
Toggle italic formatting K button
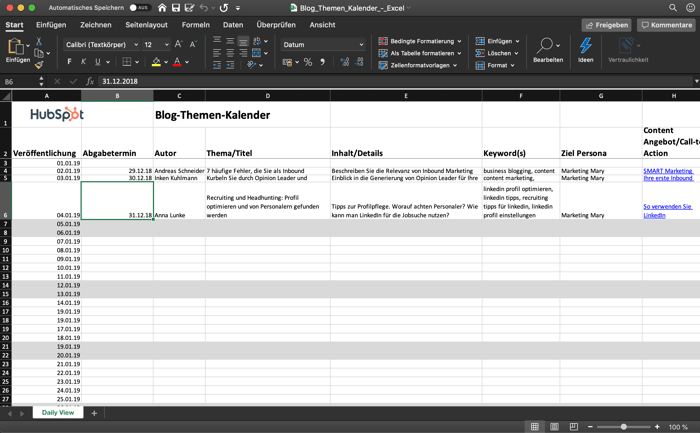coord(83,62)
